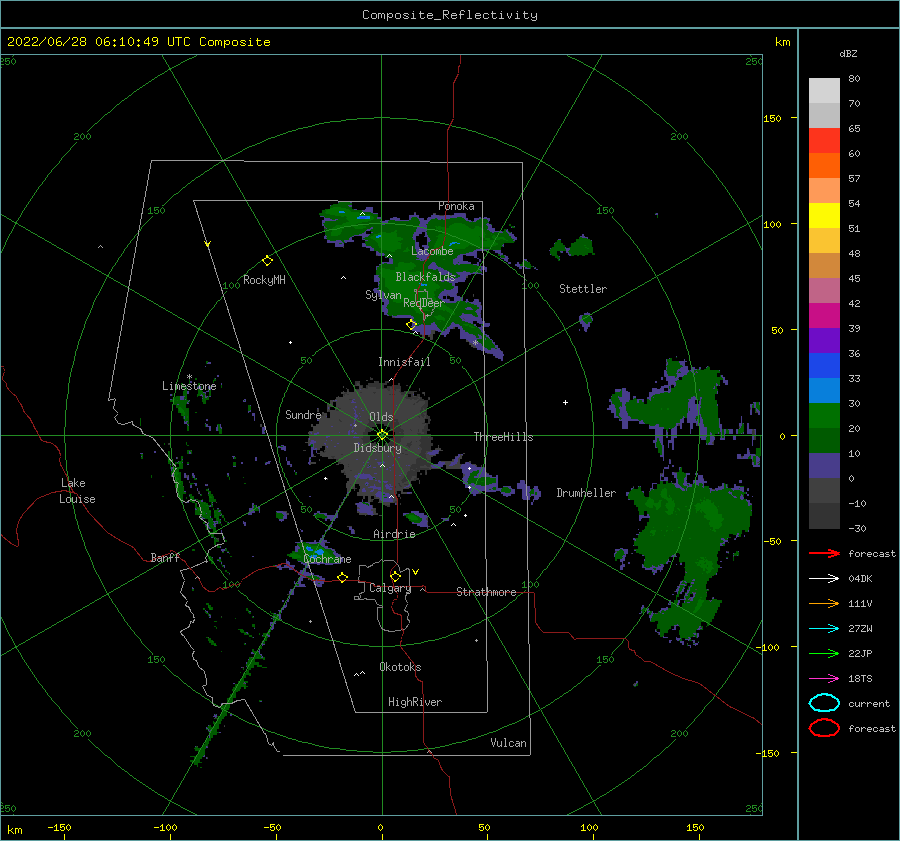Click the Limestone label
Viewport: 900px width, 841px height.
pos(189,386)
